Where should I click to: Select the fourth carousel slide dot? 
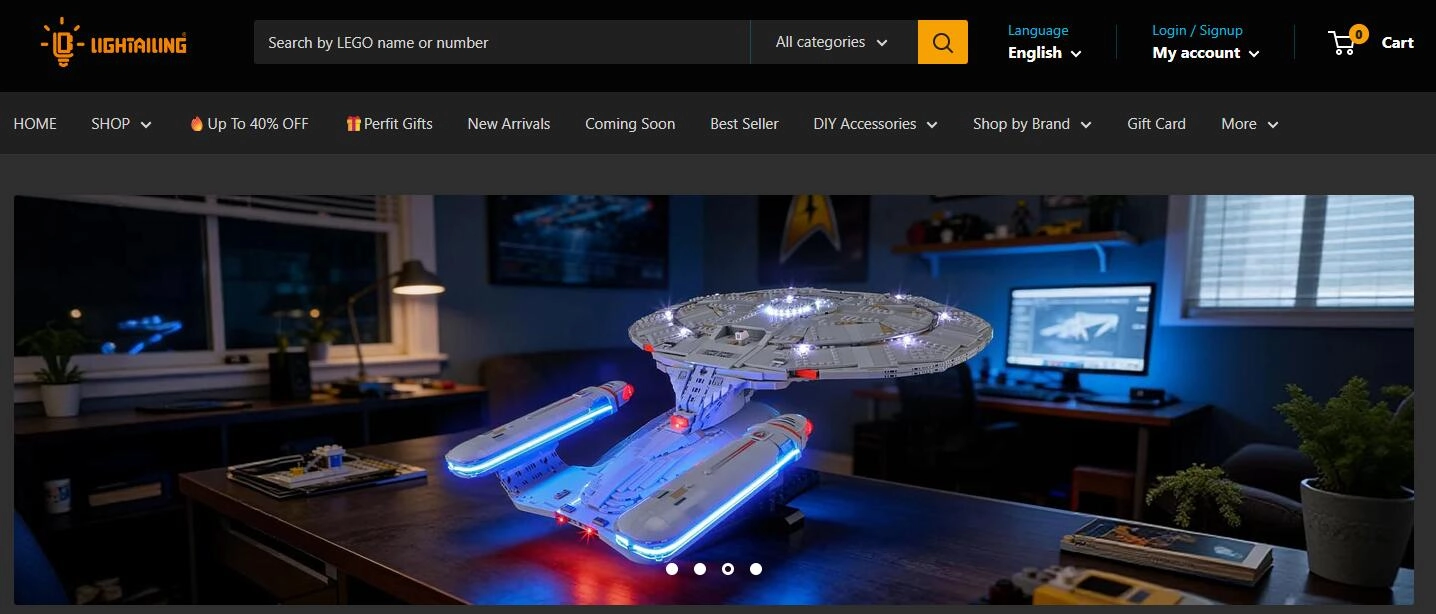756,569
